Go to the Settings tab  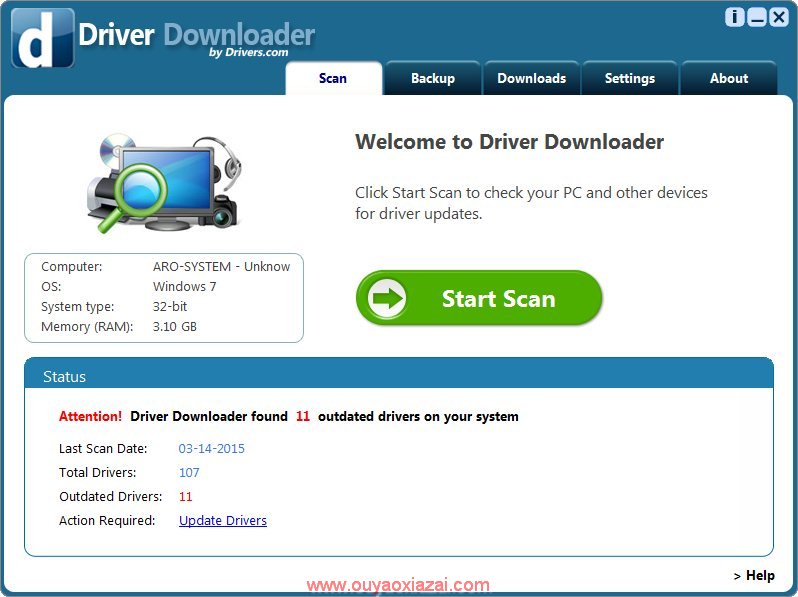pos(630,78)
